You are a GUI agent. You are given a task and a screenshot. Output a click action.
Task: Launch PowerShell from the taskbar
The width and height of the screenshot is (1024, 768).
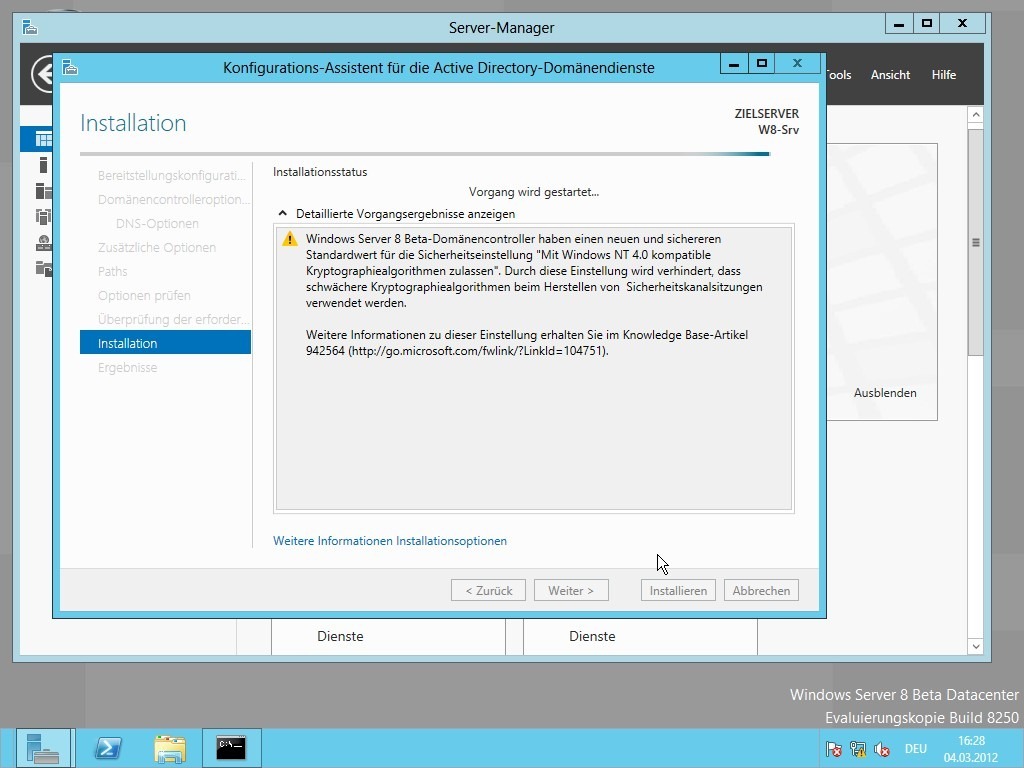108,748
